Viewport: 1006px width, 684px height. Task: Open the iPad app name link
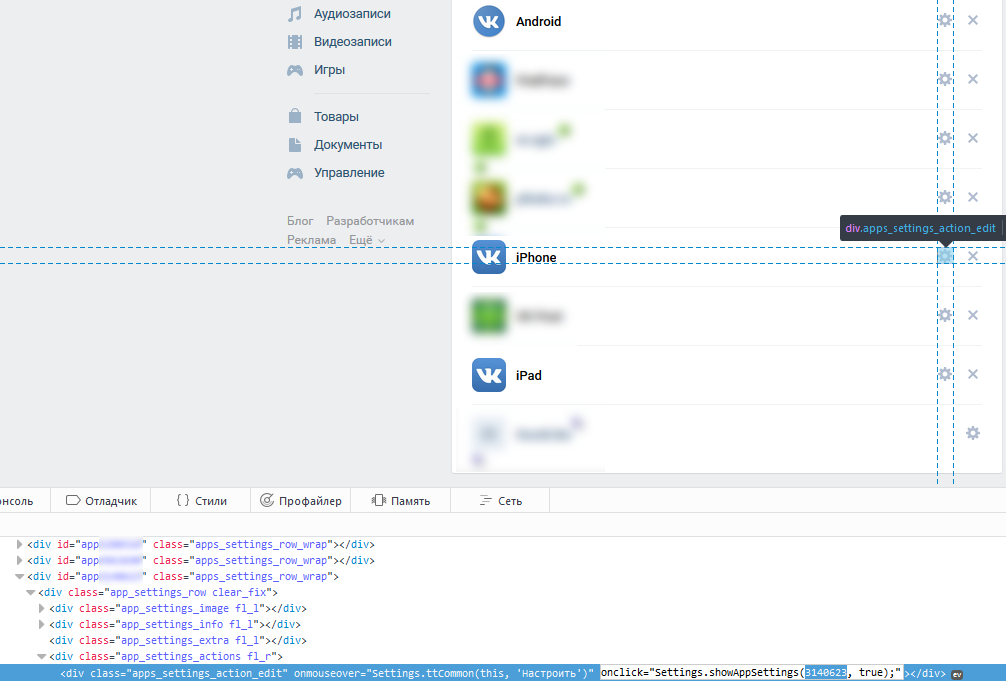529,375
